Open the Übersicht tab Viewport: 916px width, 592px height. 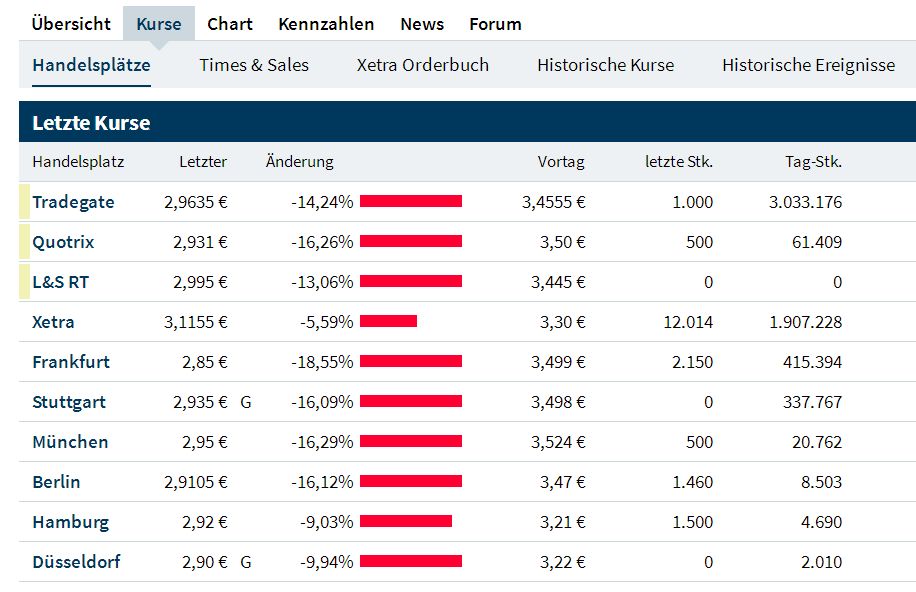(x=71, y=24)
